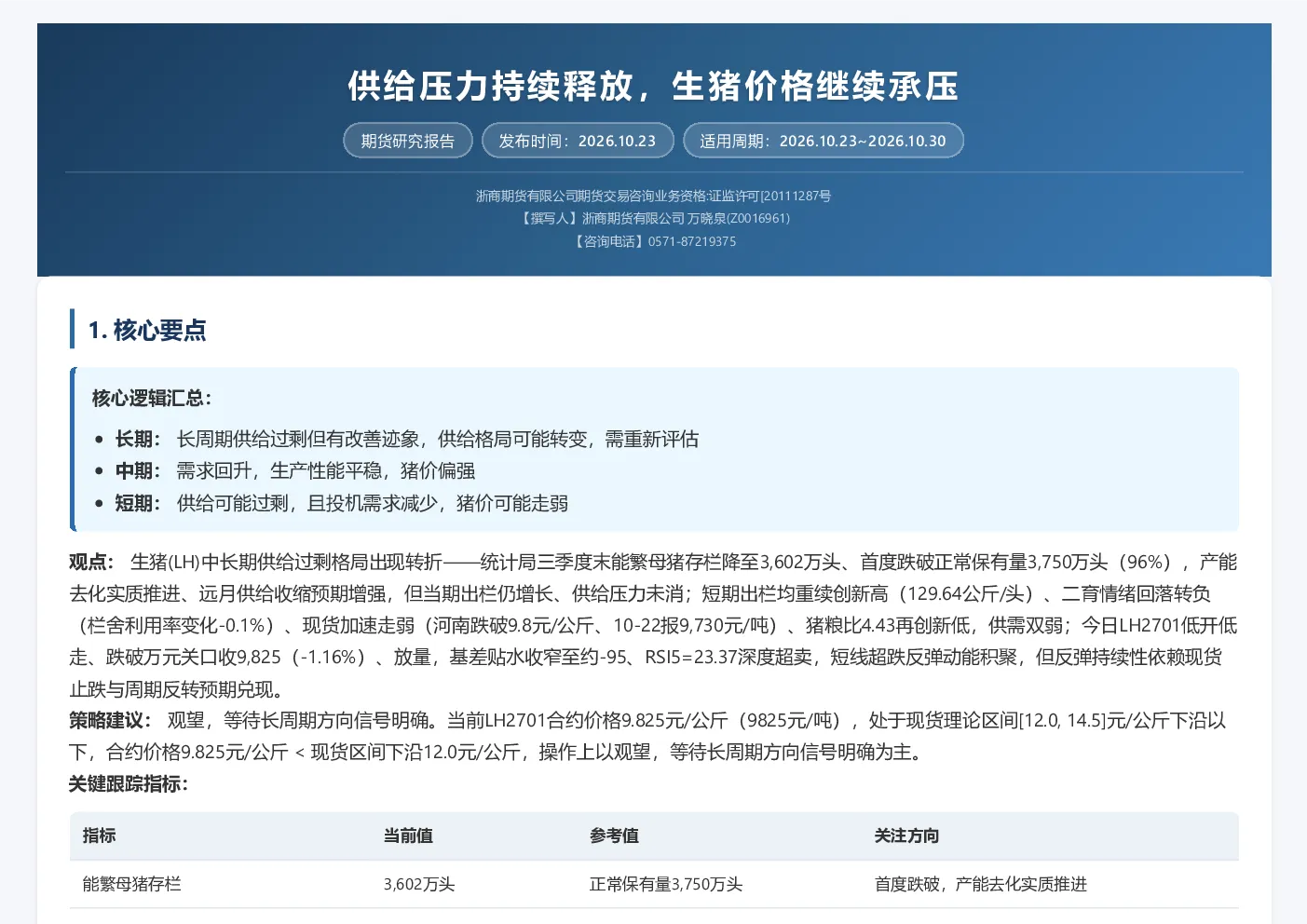The image size is (1307, 924).
Task: Click the section heading "1. 核心要点"
Action: (x=147, y=330)
